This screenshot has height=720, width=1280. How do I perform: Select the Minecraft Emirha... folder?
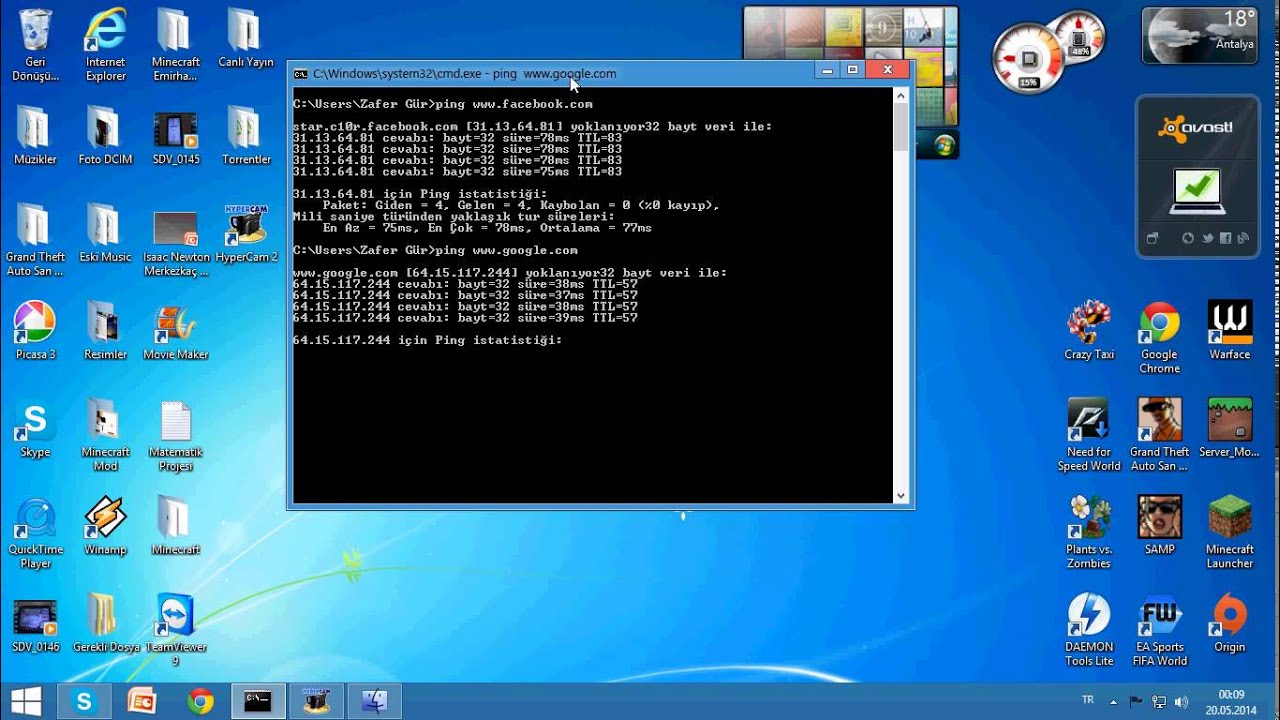[x=176, y=45]
